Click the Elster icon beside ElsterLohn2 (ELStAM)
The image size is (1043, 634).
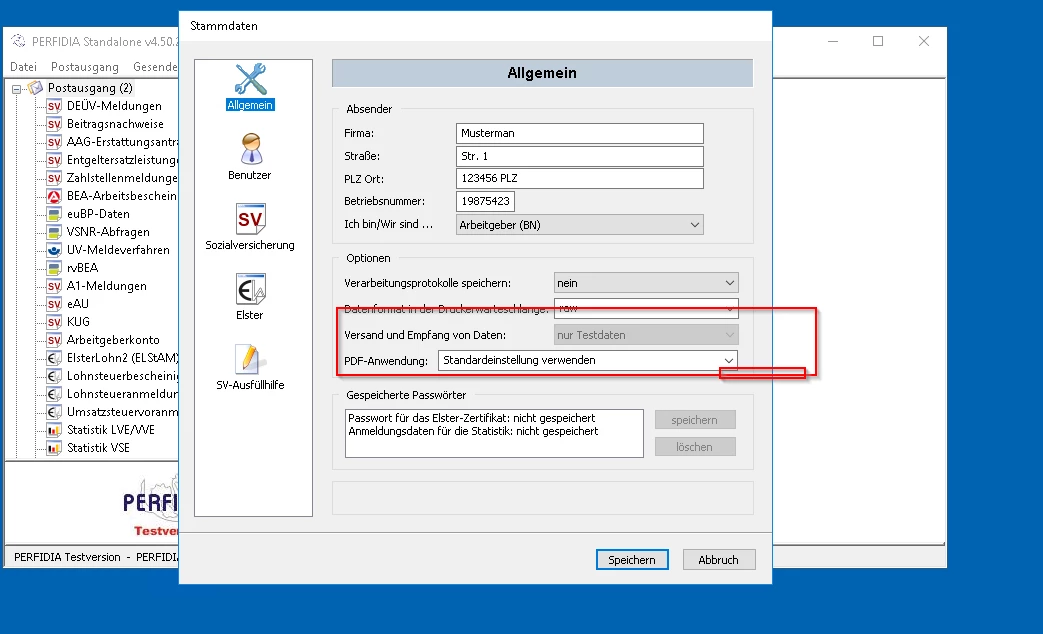55,358
